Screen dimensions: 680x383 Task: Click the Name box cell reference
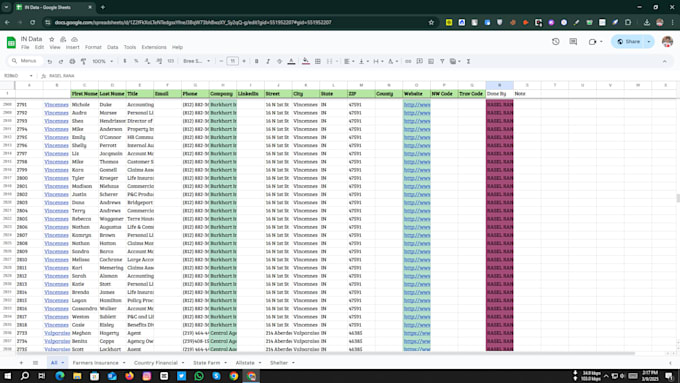coord(17,76)
